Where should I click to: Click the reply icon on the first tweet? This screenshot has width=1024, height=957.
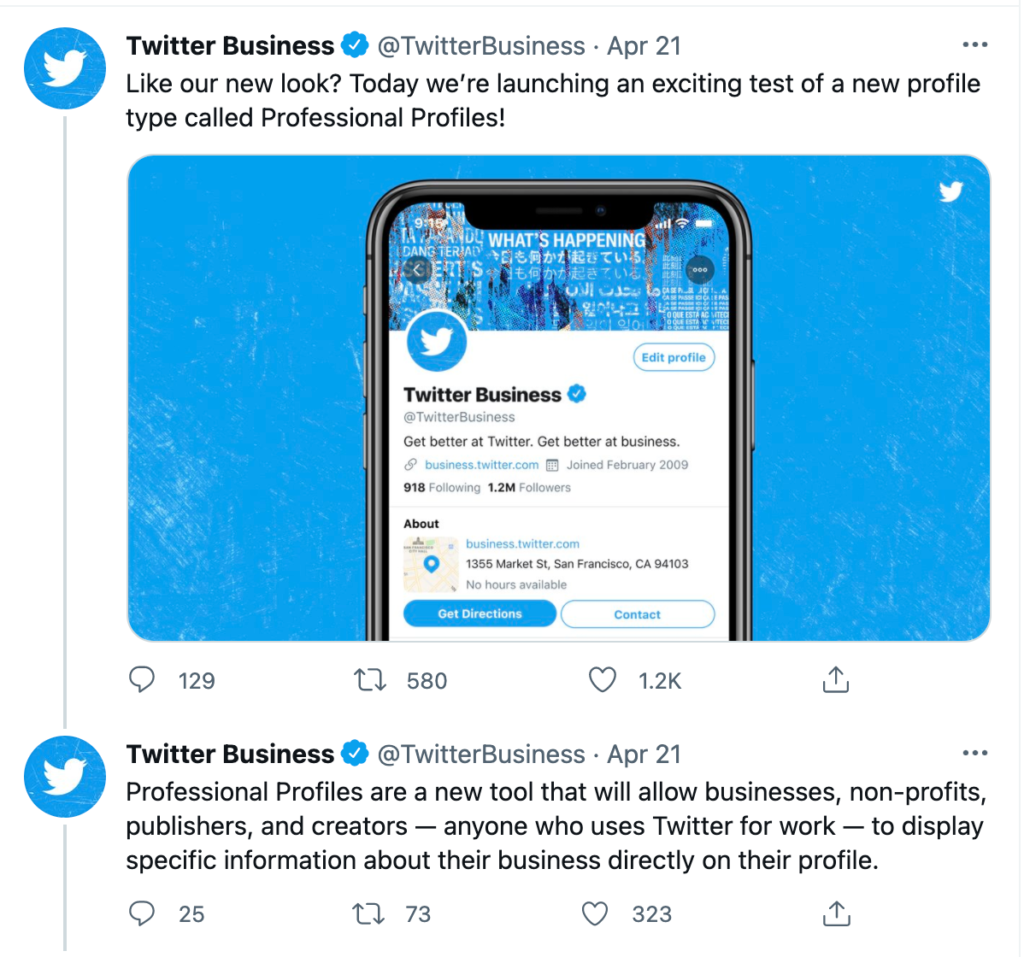(x=141, y=679)
